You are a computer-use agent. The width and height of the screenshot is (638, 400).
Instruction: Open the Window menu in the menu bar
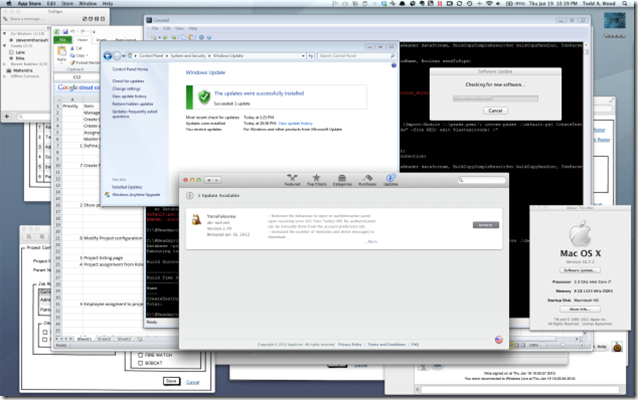click(x=88, y=3)
